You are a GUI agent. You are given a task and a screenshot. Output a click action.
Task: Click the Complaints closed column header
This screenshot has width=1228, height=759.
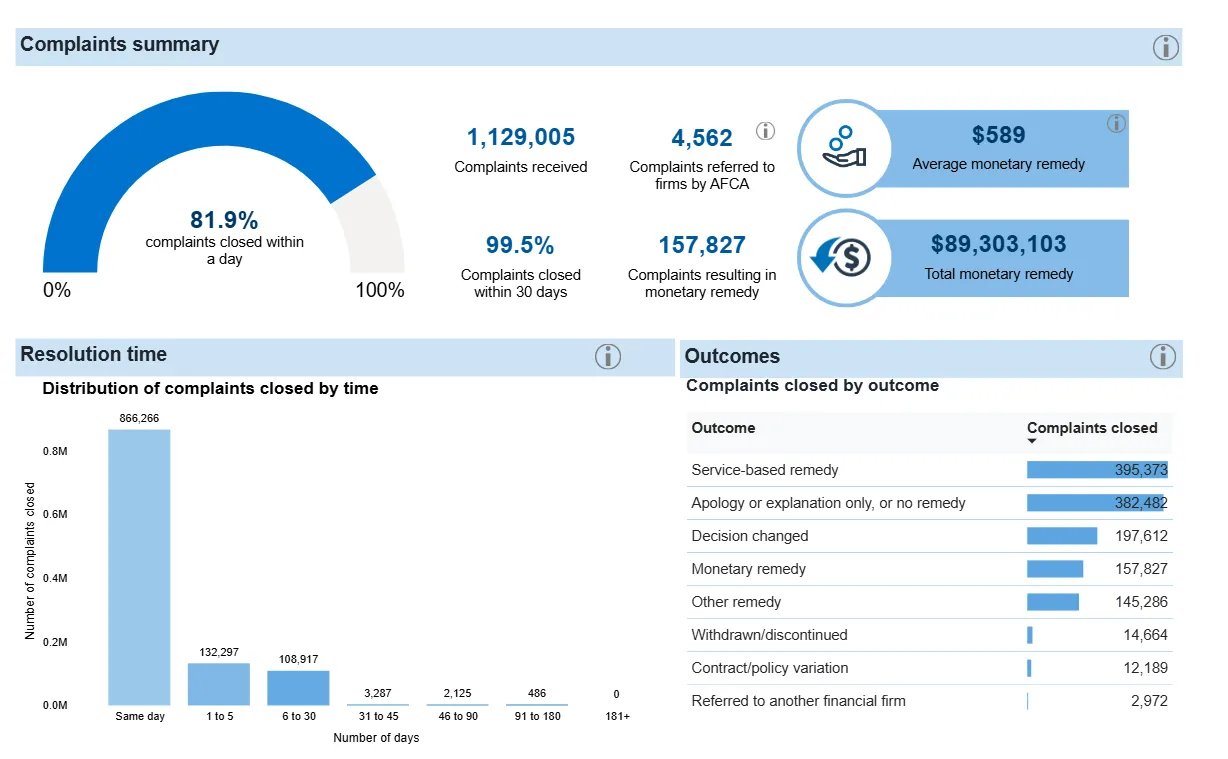click(x=1091, y=427)
